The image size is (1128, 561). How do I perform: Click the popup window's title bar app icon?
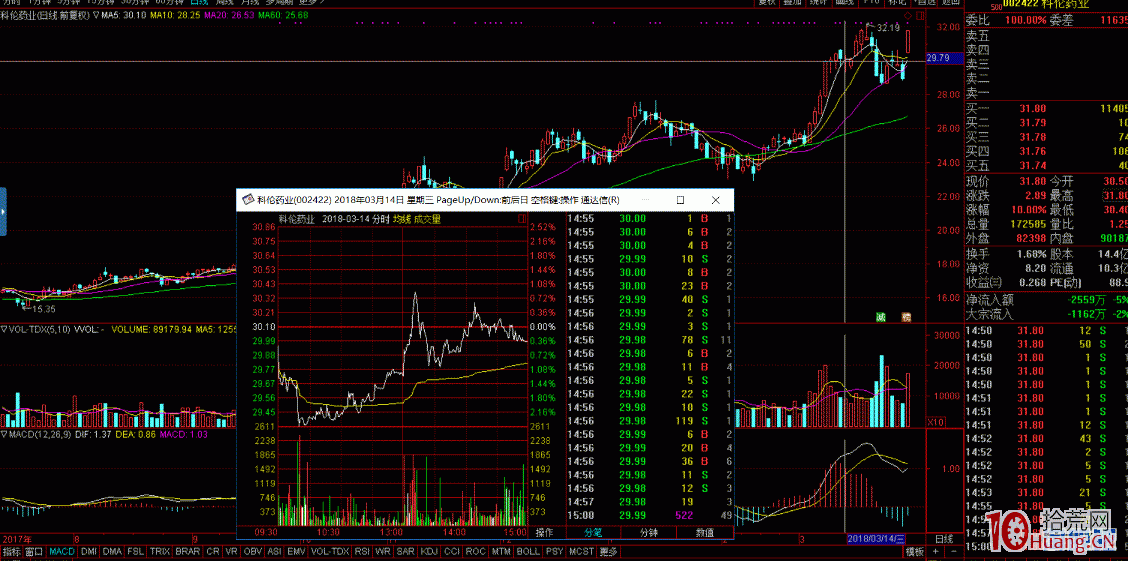pos(247,200)
